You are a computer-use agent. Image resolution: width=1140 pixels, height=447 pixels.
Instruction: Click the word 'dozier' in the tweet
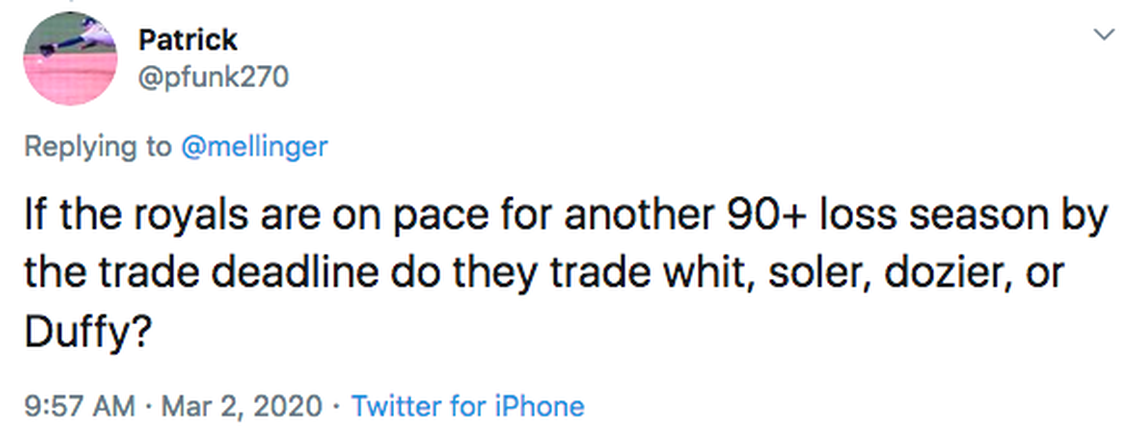click(929, 274)
